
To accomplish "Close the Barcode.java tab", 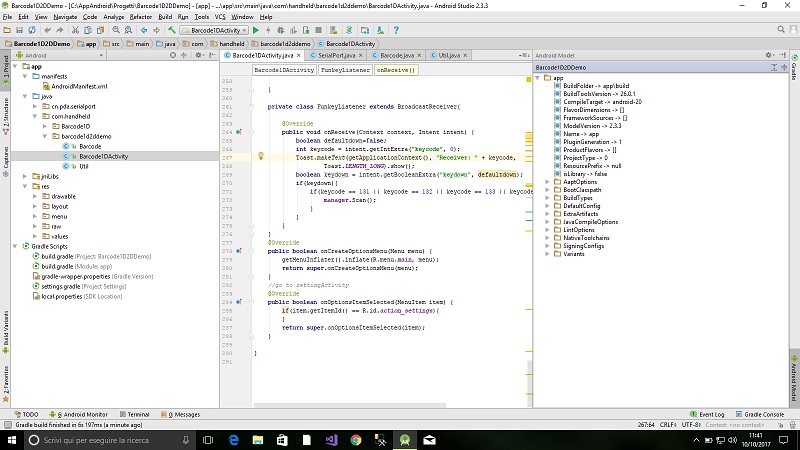I will [419, 55].
